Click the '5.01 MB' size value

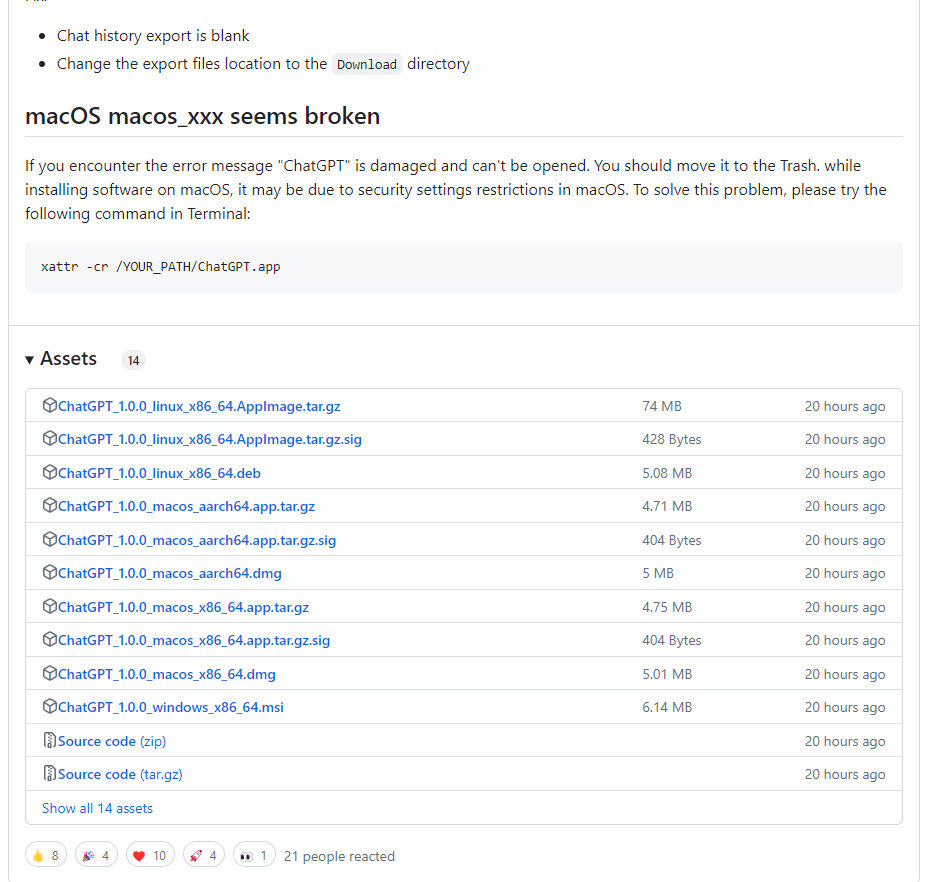pos(667,675)
